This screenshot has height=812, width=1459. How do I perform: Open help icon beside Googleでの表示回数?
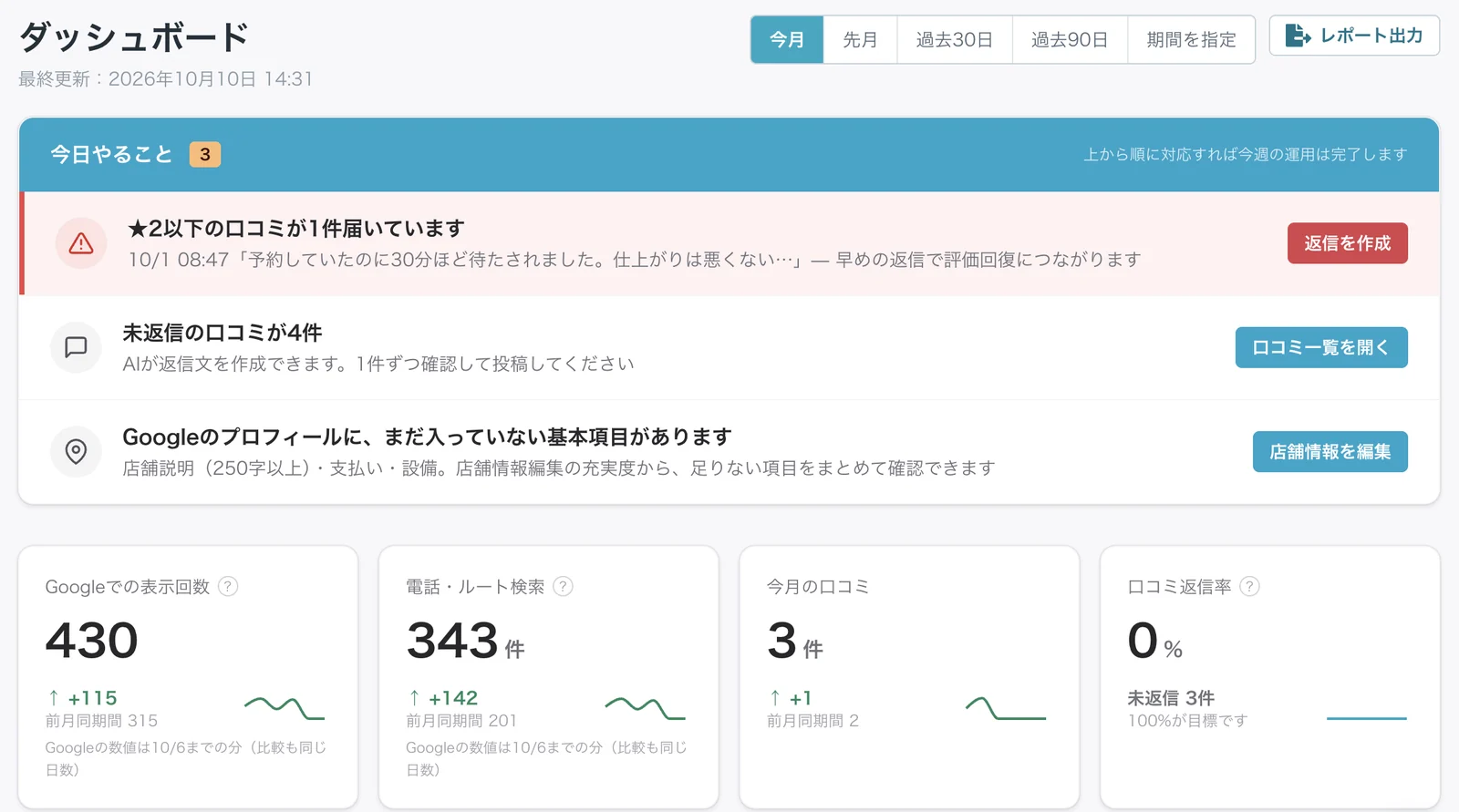(x=229, y=586)
